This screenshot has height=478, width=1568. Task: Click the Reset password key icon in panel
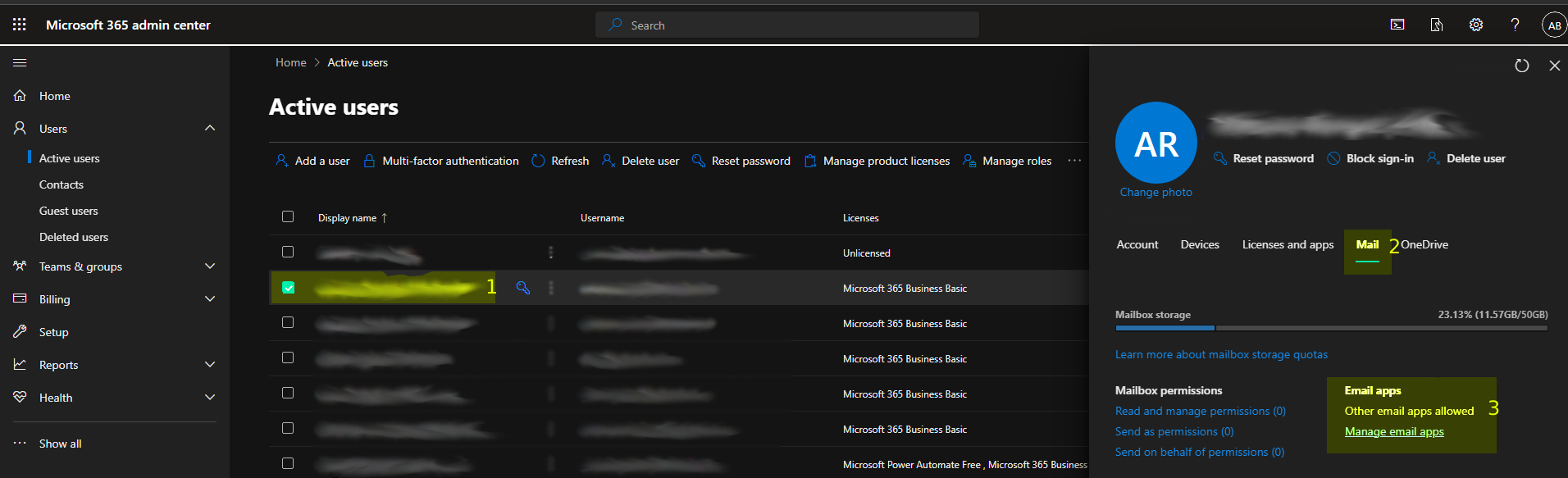click(1220, 158)
